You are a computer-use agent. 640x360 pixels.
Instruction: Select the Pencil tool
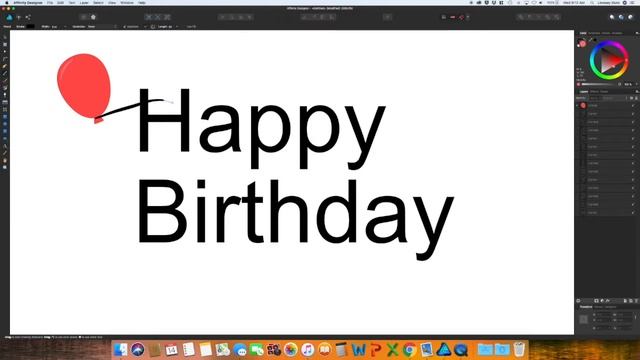click(5, 73)
